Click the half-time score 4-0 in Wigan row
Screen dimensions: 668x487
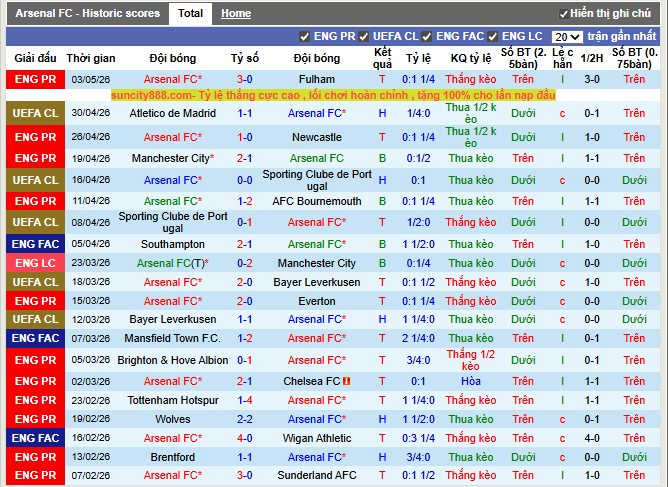tap(592, 438)
